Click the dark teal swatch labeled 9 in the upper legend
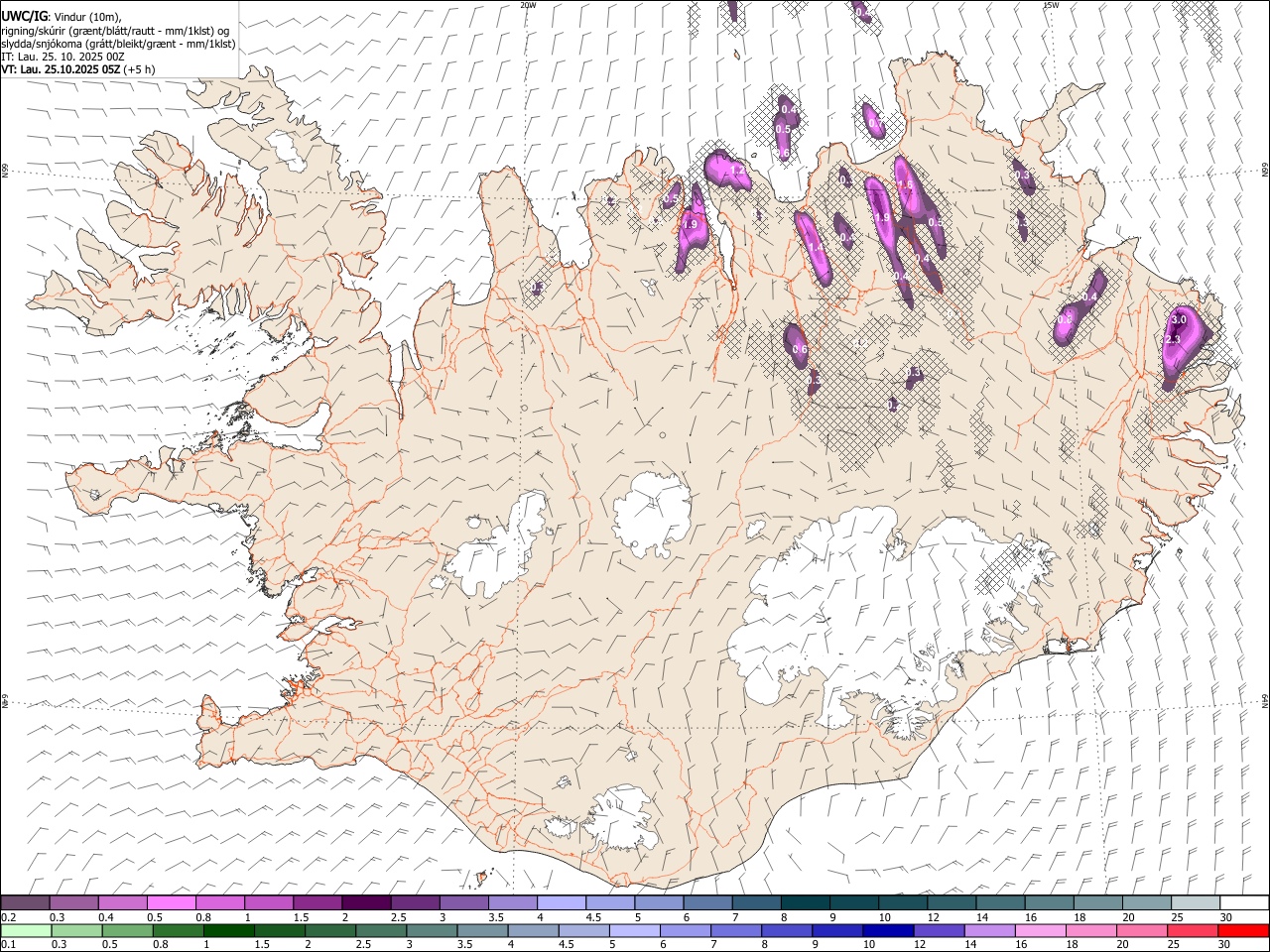The image size is (1270, 952). click(853, 902)
